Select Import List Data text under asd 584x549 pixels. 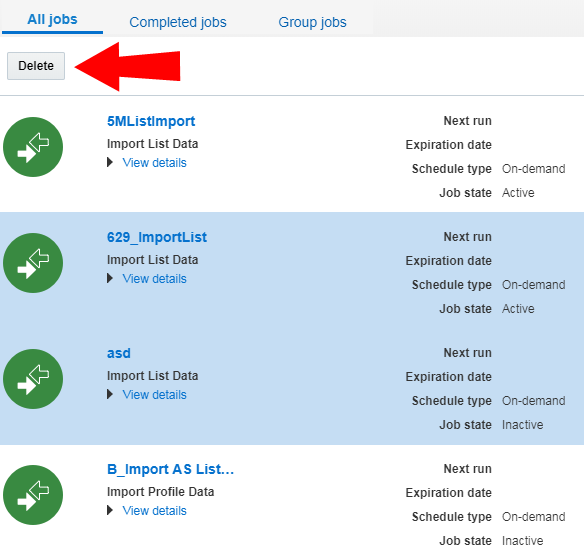[x=152, y=375]
